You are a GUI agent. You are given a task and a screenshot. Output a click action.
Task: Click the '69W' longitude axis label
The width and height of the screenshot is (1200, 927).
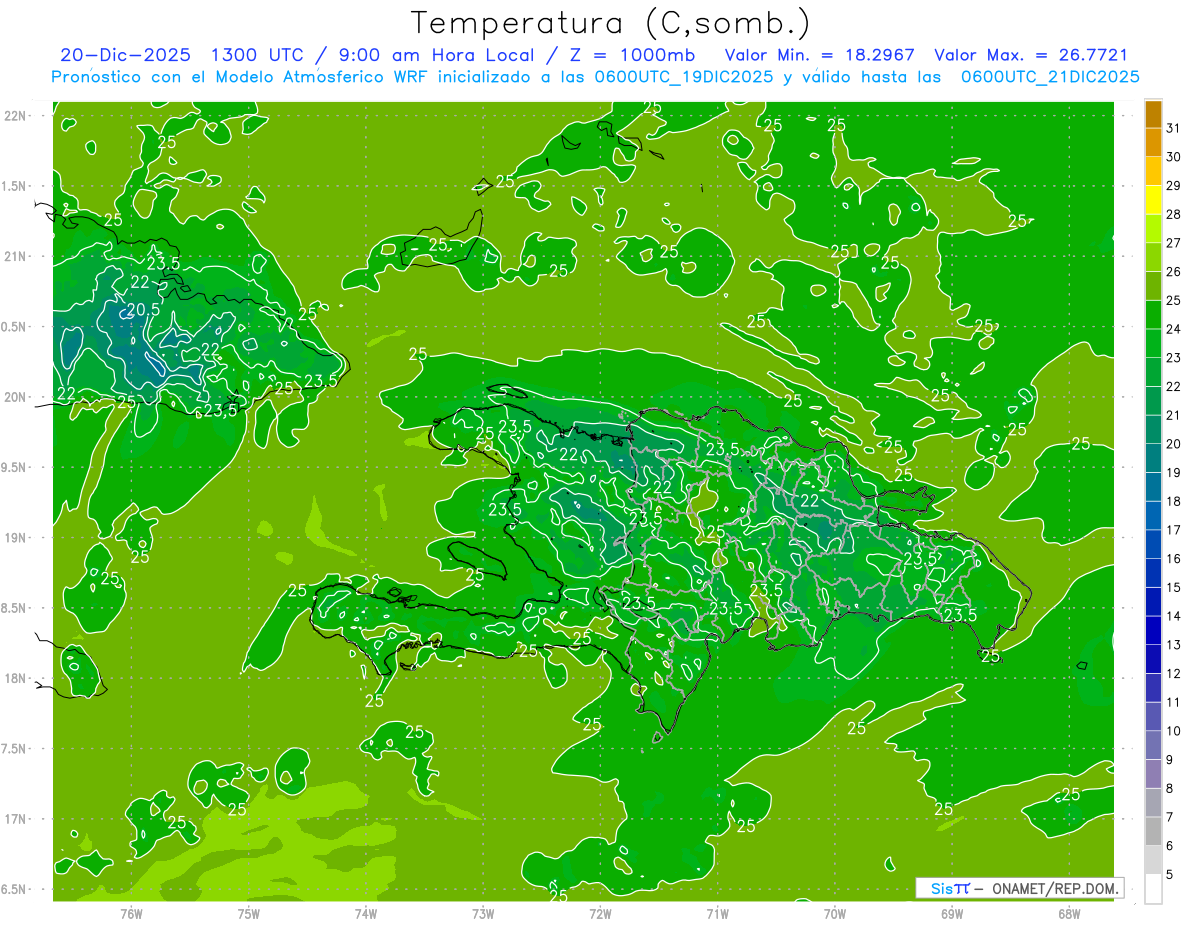pos(952,913)
